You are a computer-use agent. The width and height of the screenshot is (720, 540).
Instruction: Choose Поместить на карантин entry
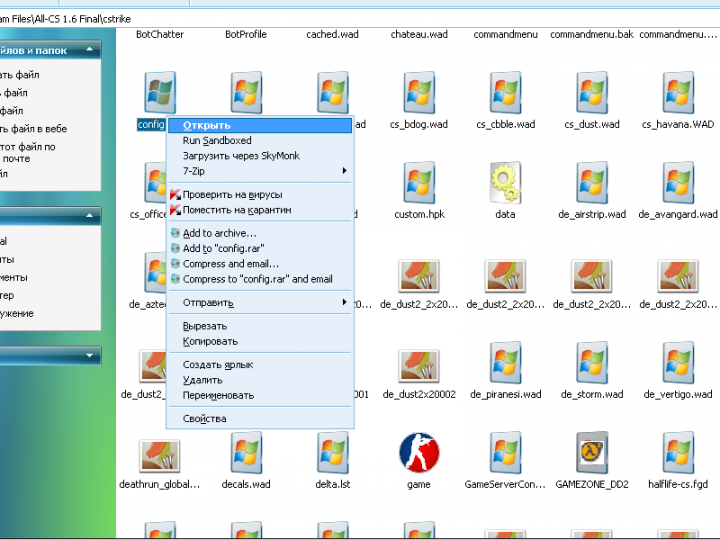click(260, 210)
